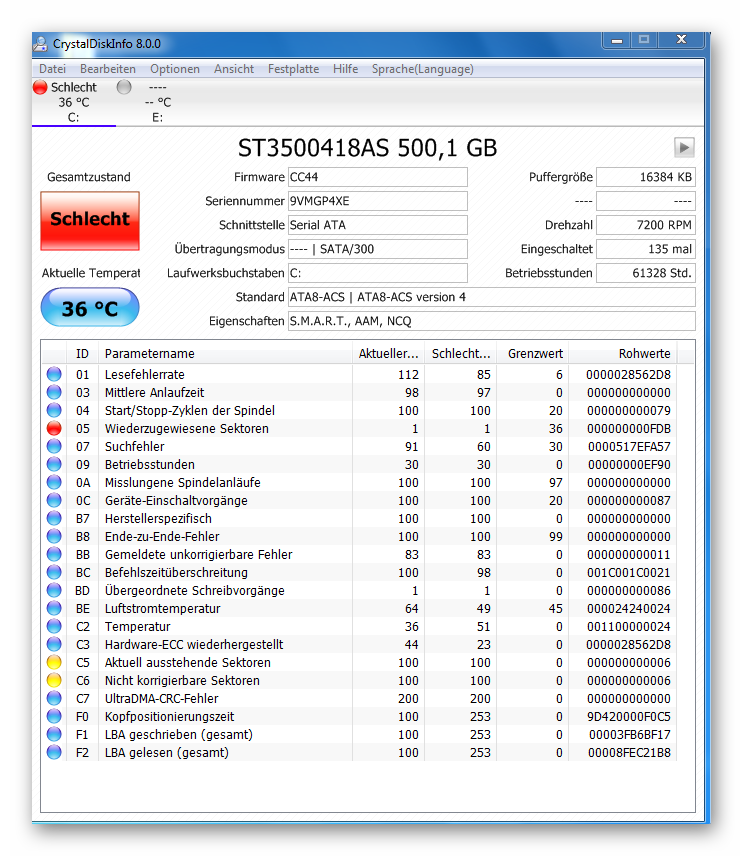This screenshot has width=743, height=856.
Task: Open the Datei menu
Action: (x=52, y=69)
